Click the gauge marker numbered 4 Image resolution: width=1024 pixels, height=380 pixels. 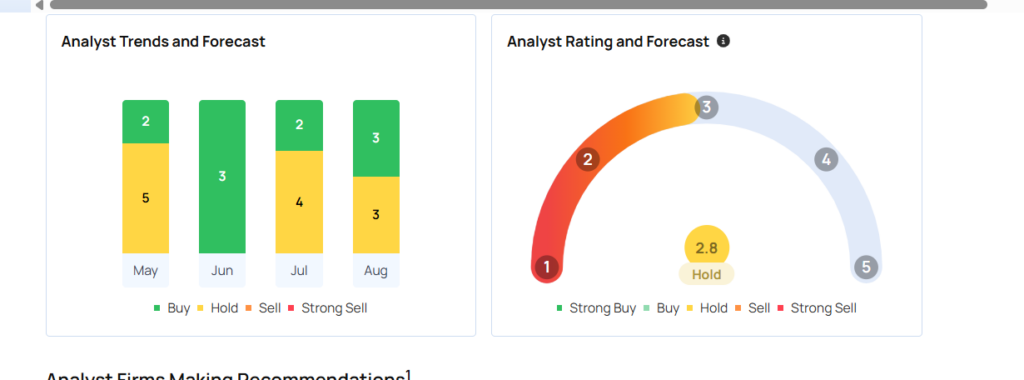[x=826, y=159]
